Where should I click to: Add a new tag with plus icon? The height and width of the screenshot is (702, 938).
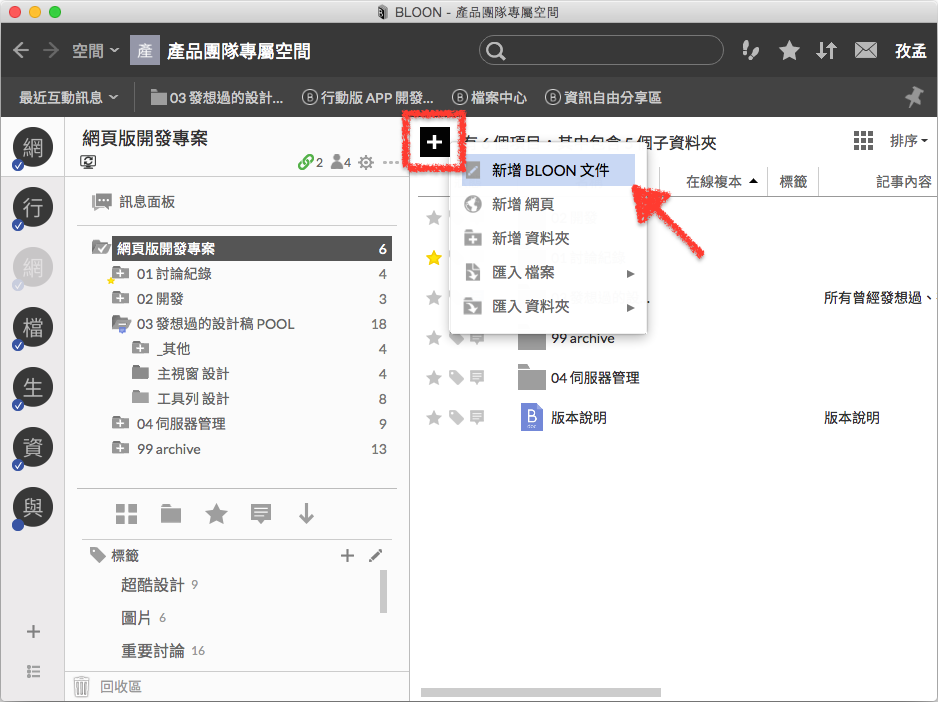click(x=347, y=555)
